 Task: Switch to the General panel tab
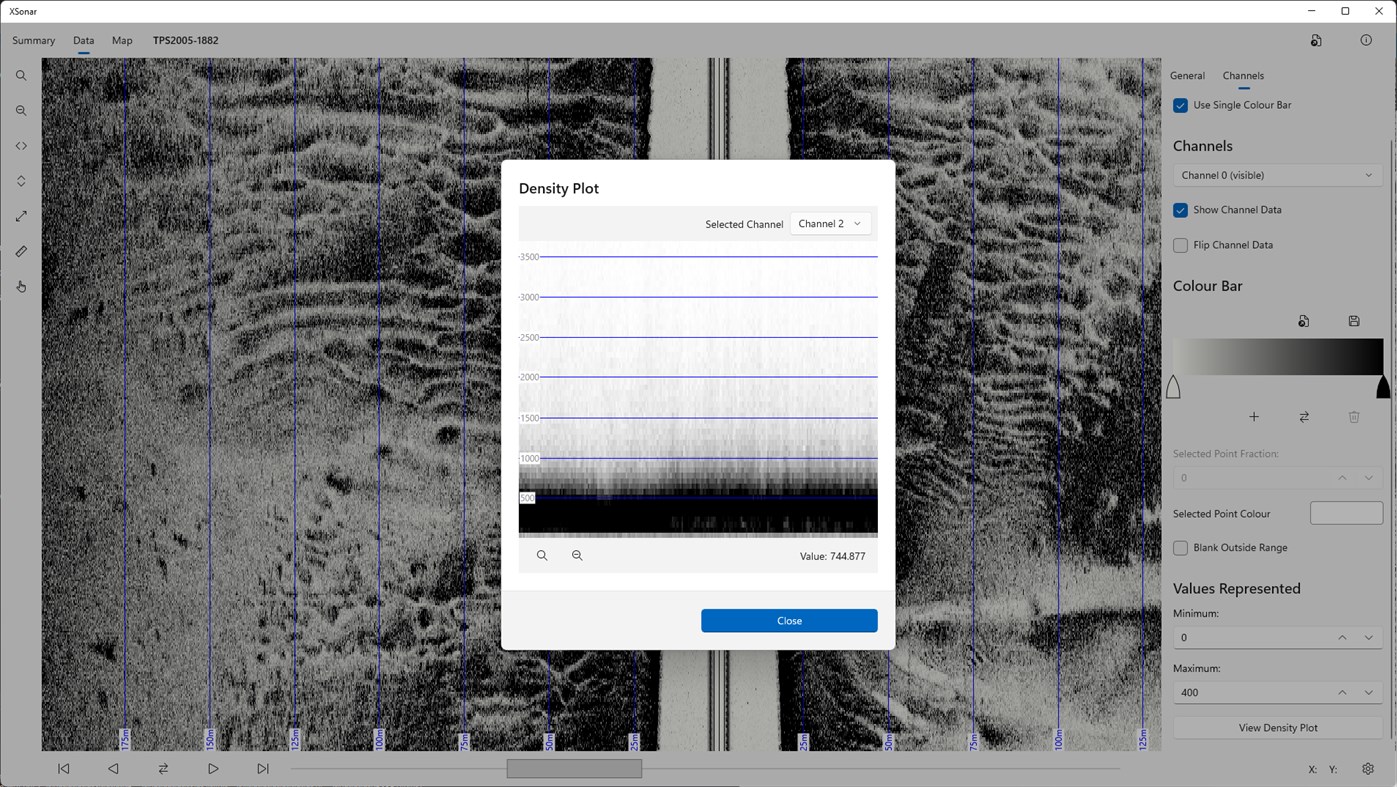coord(1187,76)
